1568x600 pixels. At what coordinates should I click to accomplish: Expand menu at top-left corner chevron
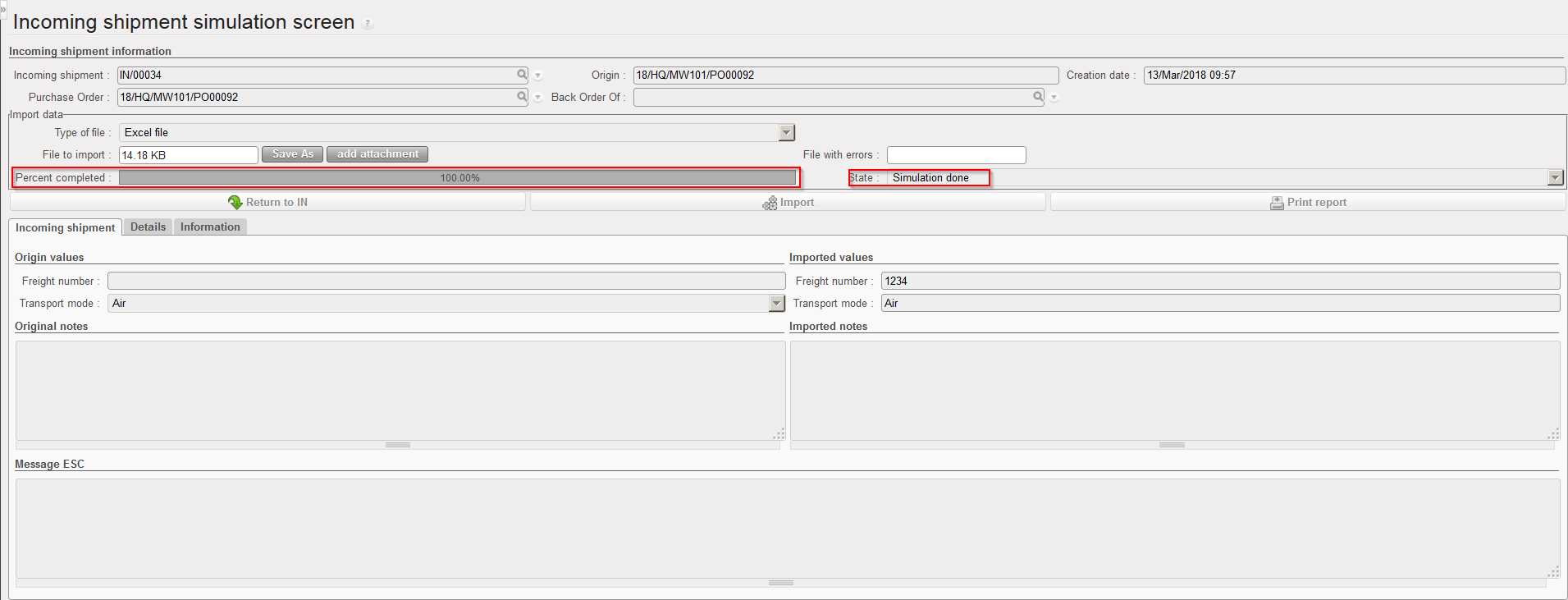(3, 8)
